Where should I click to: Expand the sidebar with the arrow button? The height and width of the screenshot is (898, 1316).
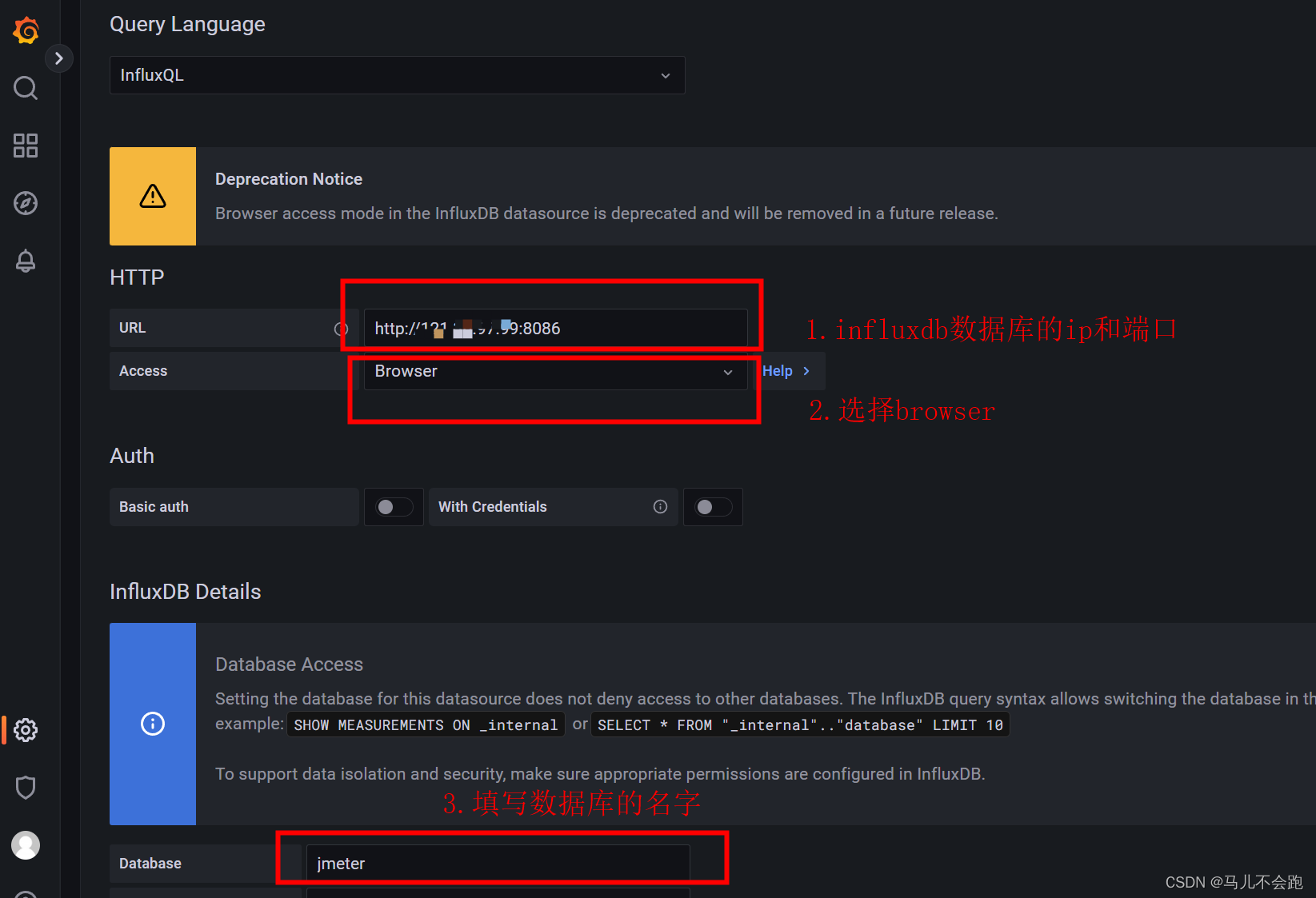[58, 58]
